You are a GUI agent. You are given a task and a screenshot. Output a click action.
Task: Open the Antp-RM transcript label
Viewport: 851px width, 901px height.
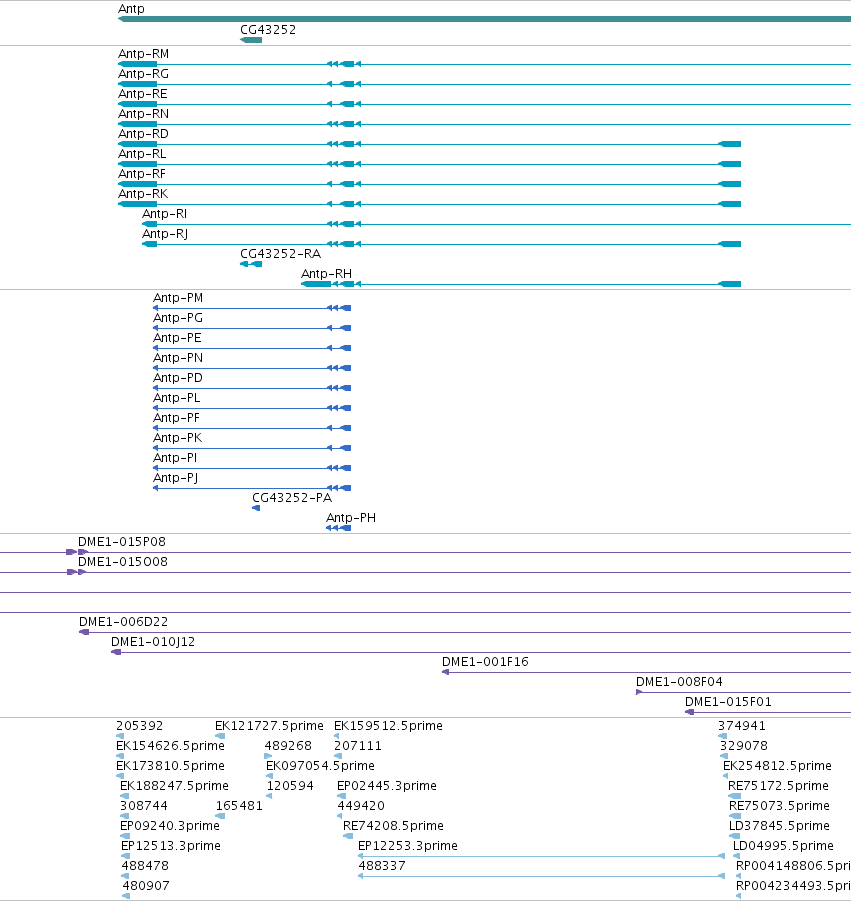tap(143, 53)
